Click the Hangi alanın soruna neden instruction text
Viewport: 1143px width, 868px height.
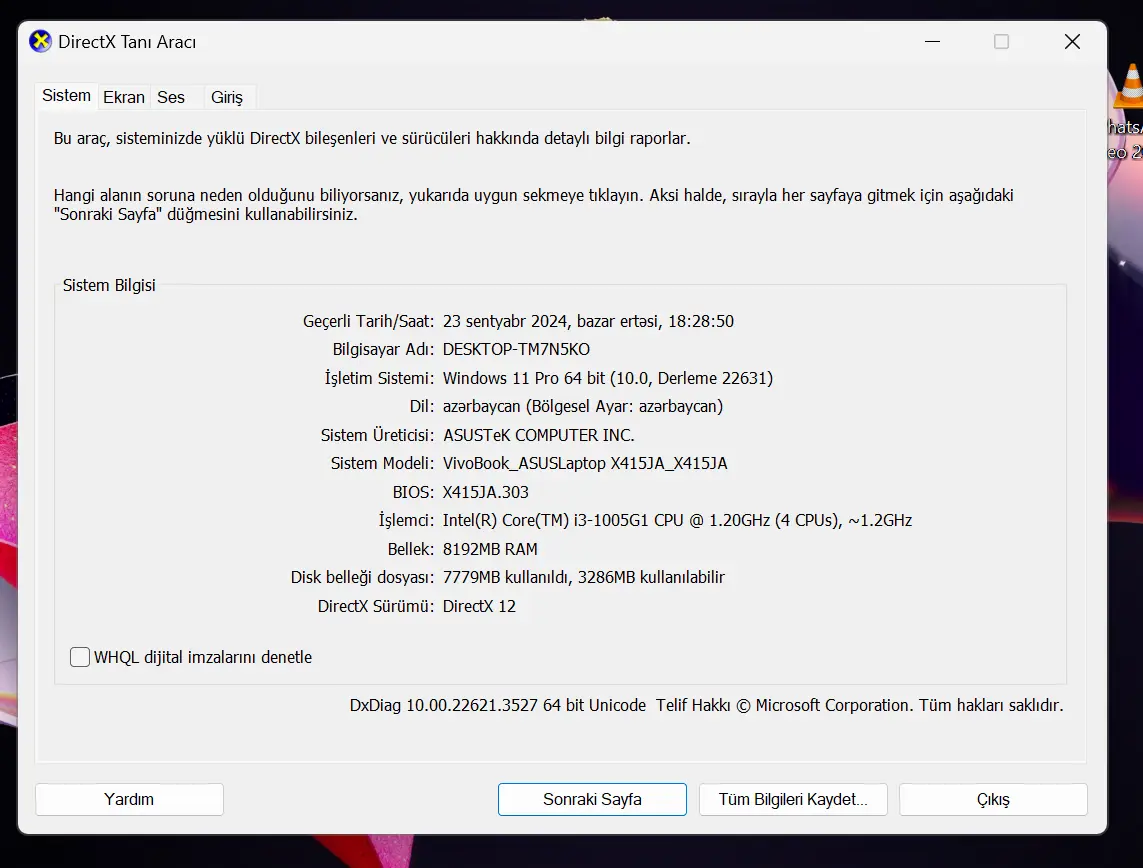[x=534, y=205]
